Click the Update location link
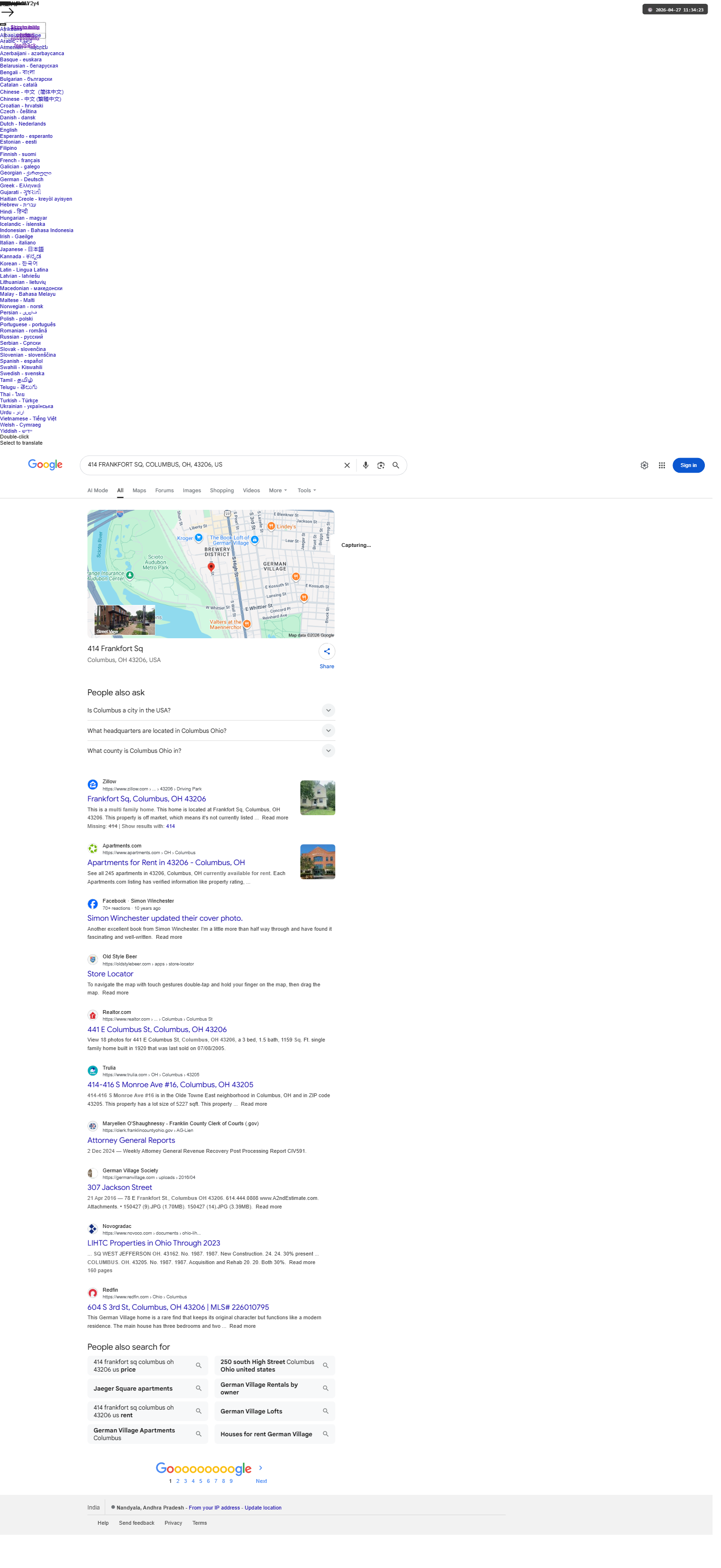 (x=263, y=1509)
